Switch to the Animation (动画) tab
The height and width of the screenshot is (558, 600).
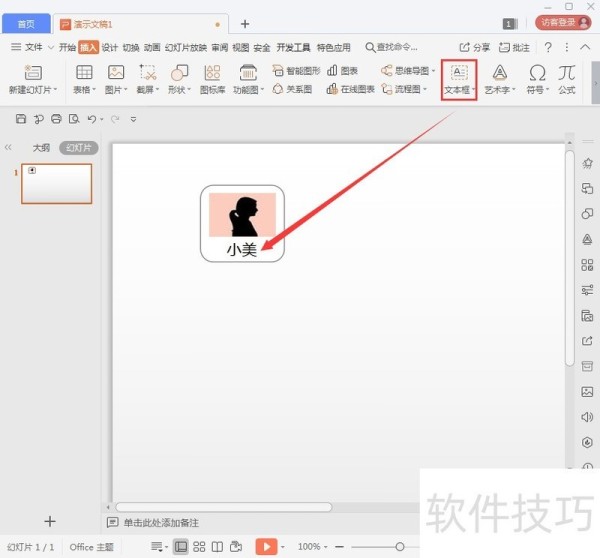click(152, 47)
